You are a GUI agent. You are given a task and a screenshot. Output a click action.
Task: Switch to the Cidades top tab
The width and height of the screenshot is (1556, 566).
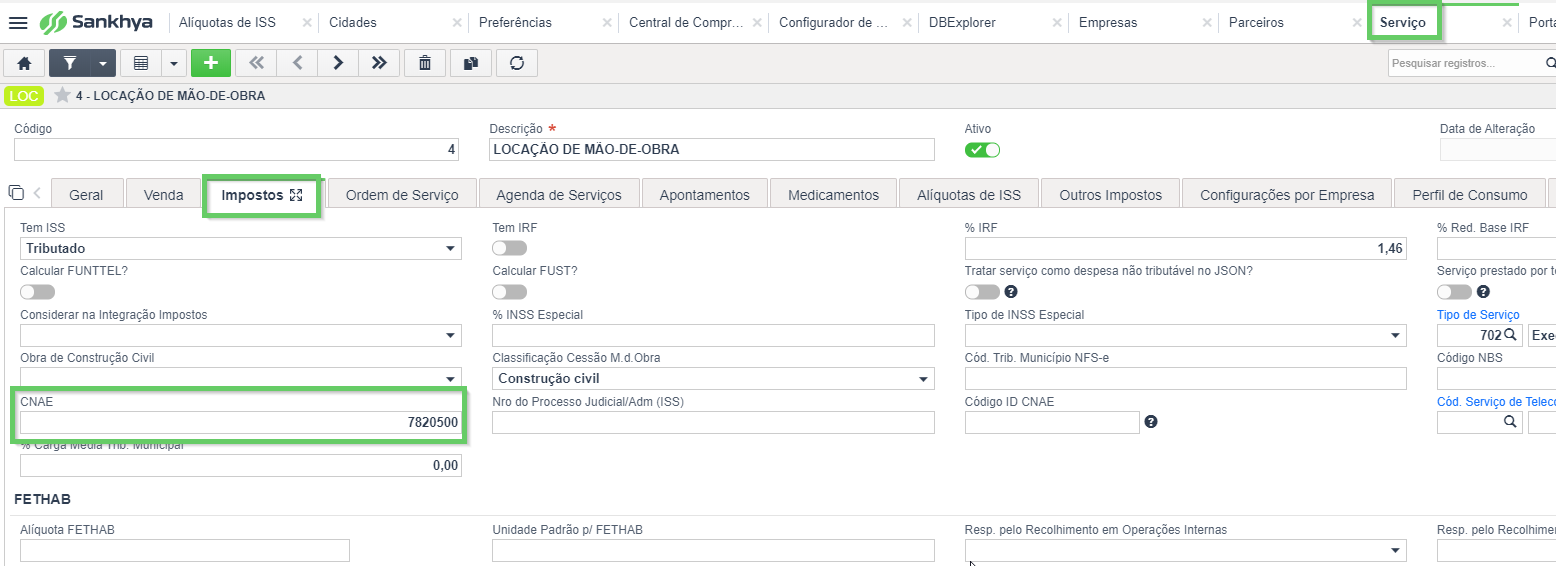[353, 22]
